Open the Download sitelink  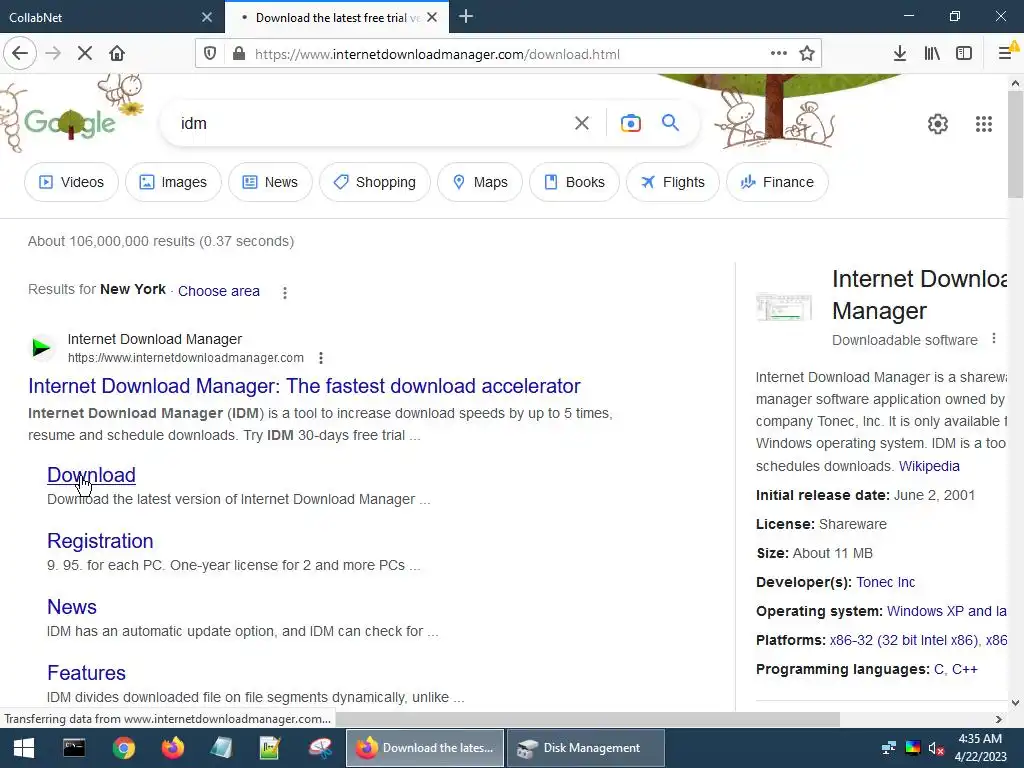(91, 475)
